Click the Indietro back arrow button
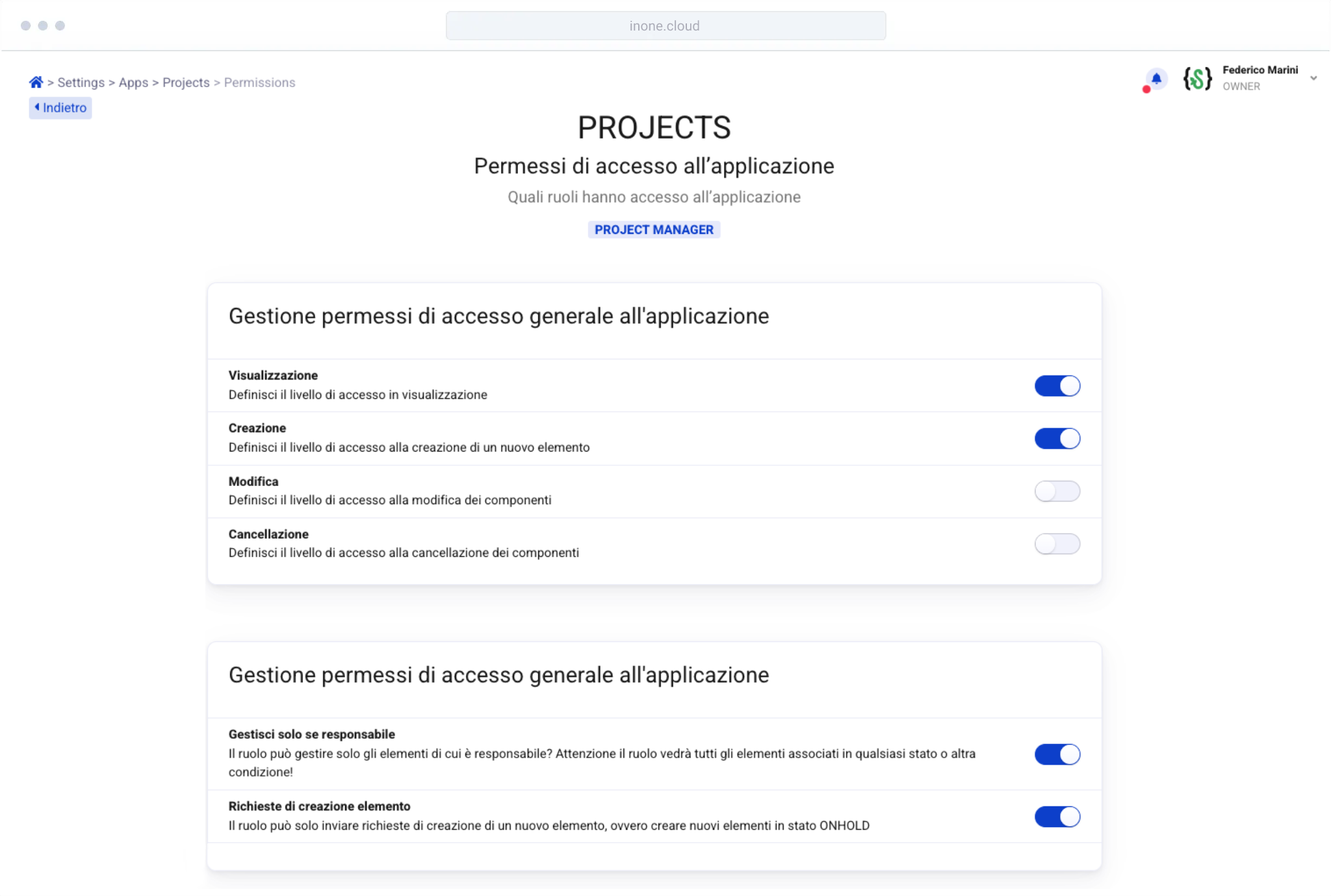 (x=60, y=108)
